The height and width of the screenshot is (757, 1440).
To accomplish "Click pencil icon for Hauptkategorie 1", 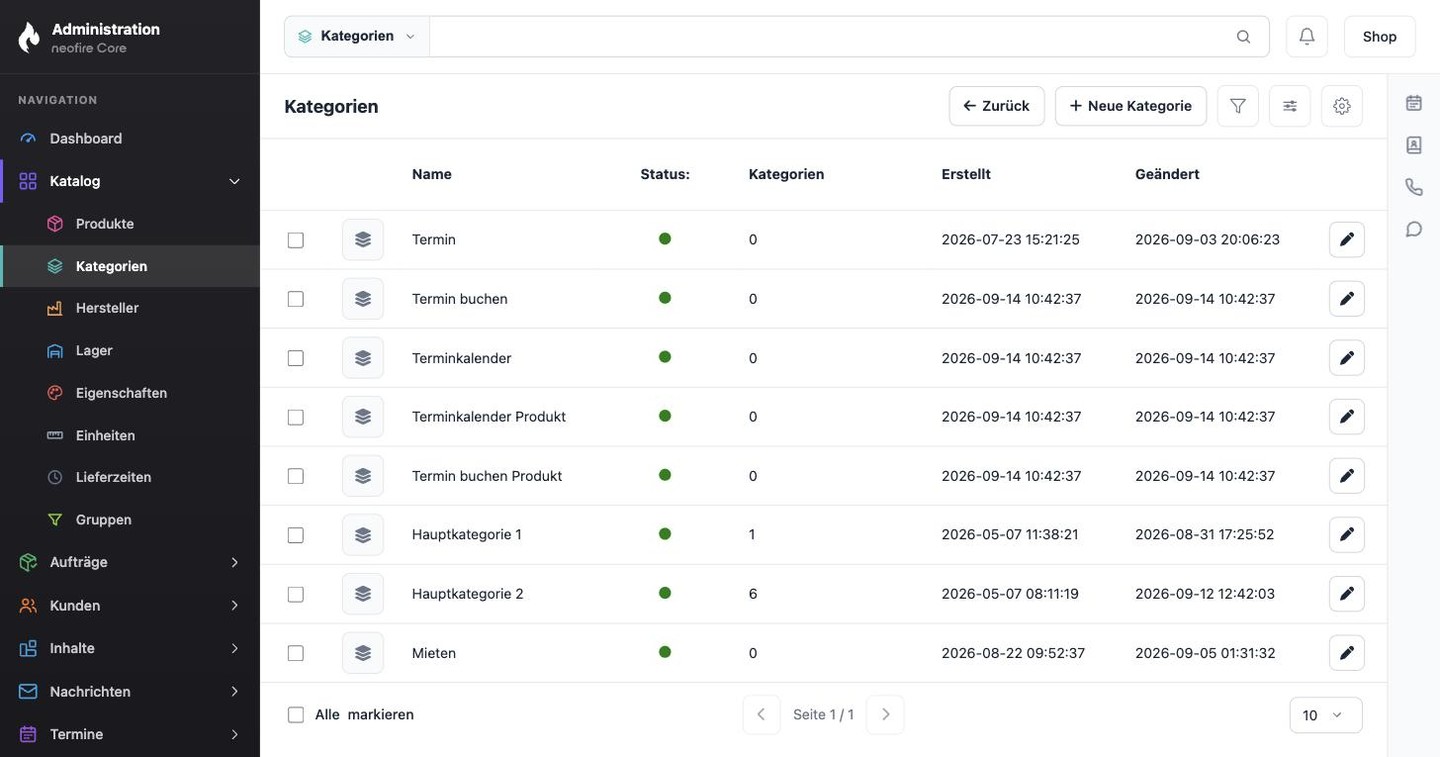I will 1347,535.
